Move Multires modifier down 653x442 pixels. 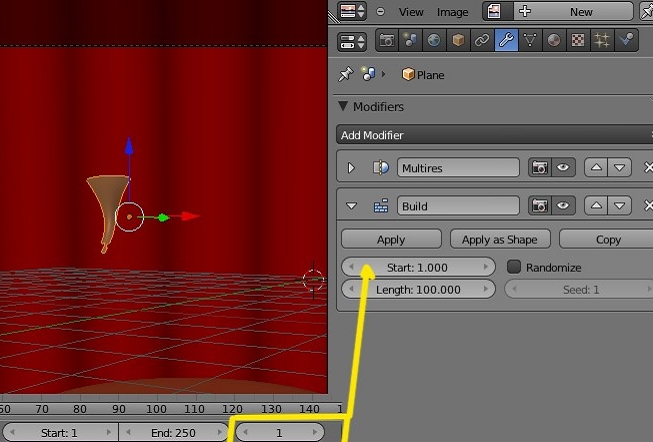tap(619, 167)
